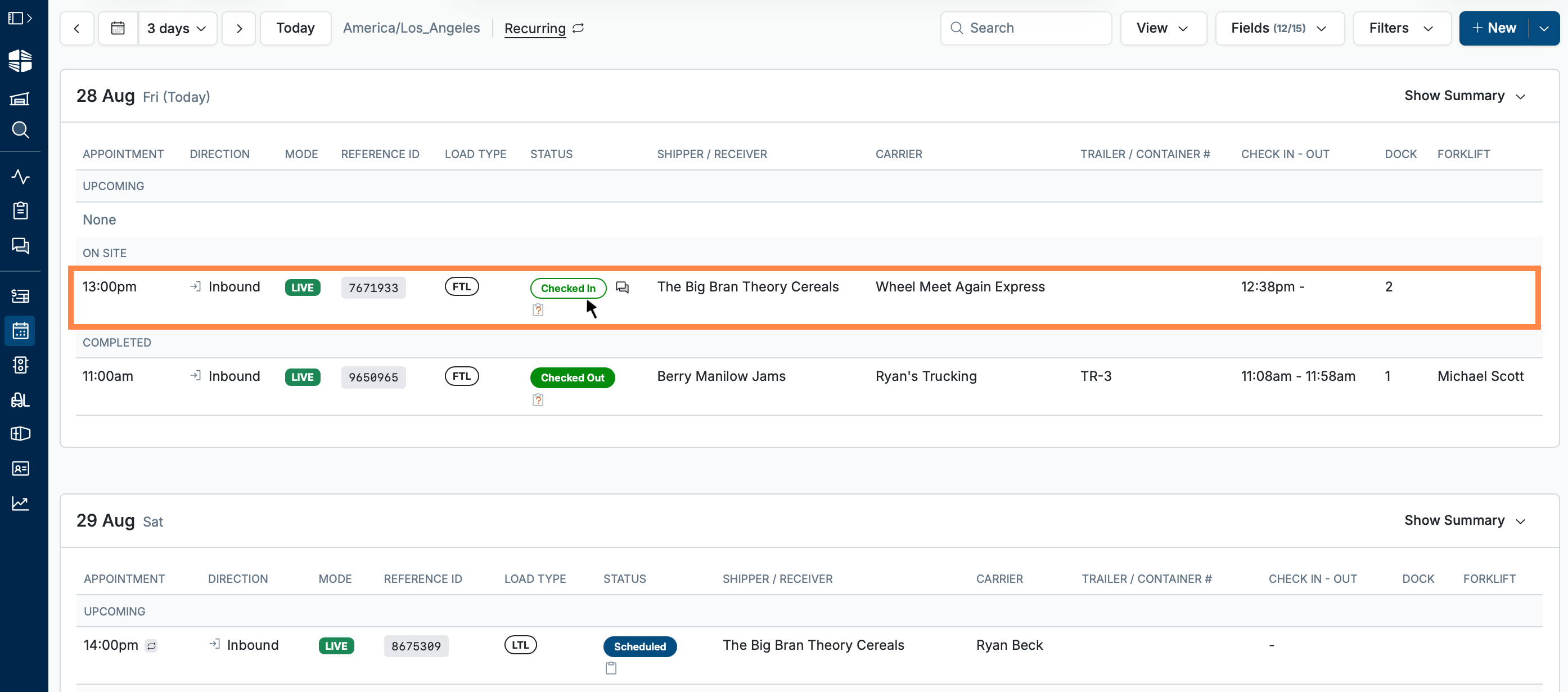Open the messages chat icon in sidebar
Viewport: 1568px width, 692px height.
(x=20, y=245)
